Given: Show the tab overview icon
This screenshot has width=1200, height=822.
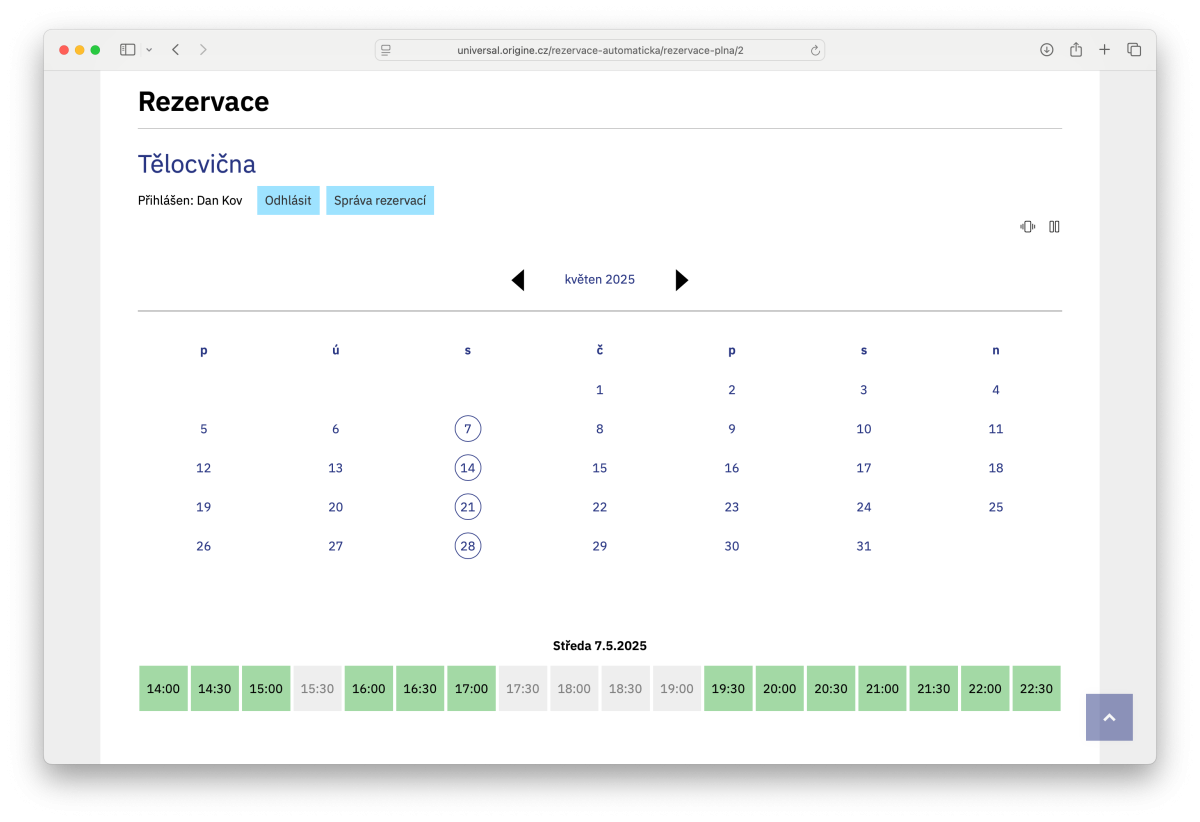Looking at the screenshot, I should tap(1134, 50).
